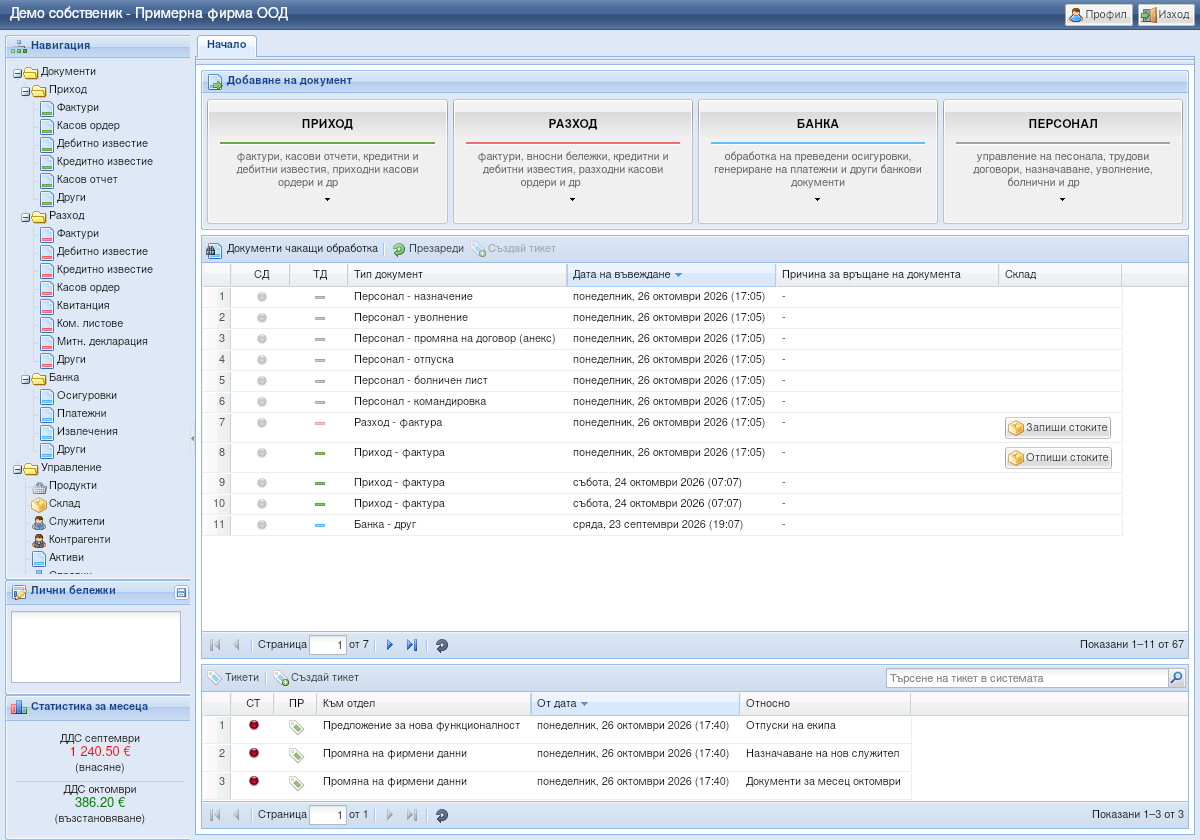Screen dimensions: 1200x840
Task: Click the Изход logout button
Action: click(1165, 15)
